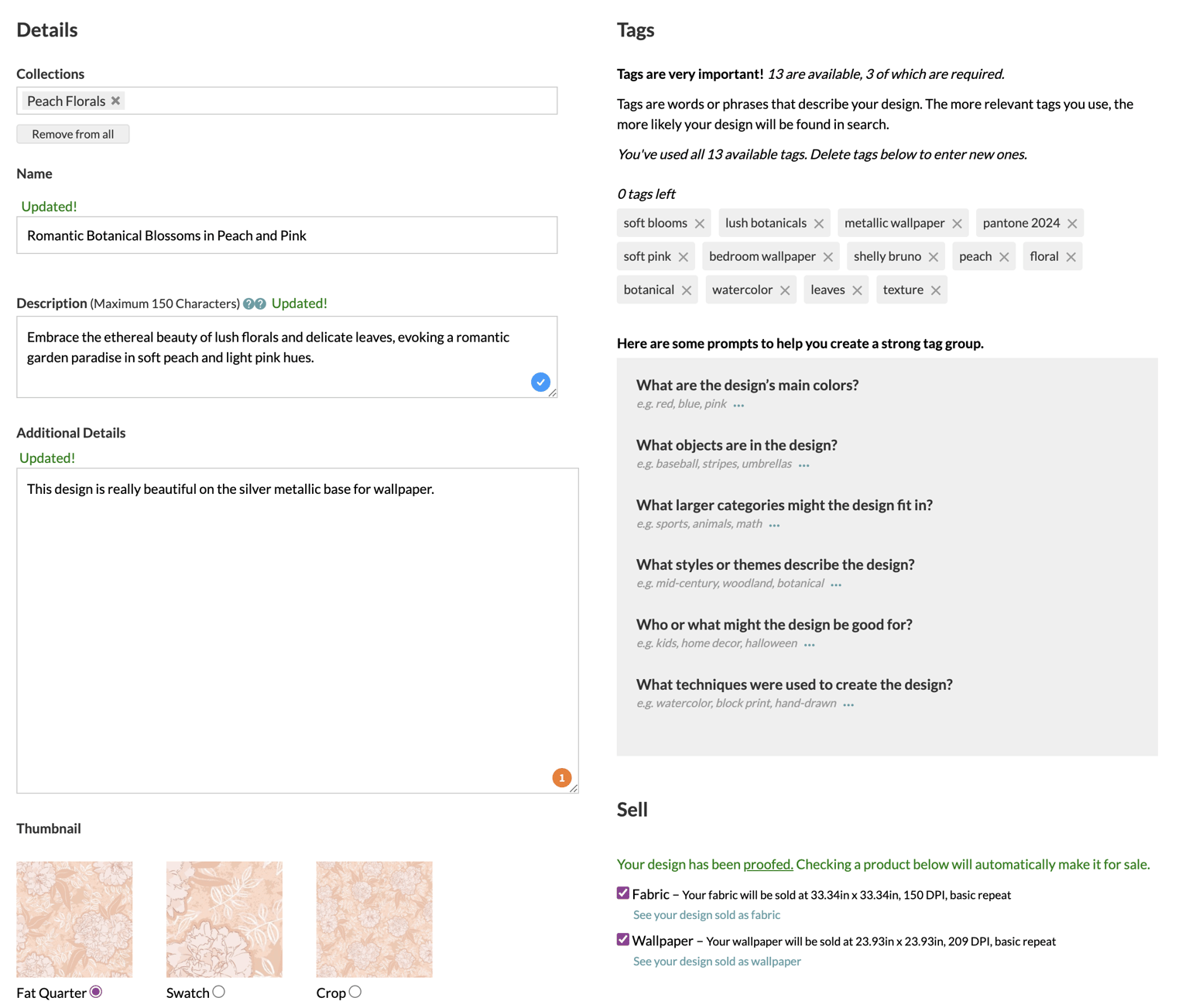Uncheck the Fabric sell checkbox
The image size is (1189, 1008).
(x=623, y=893)
